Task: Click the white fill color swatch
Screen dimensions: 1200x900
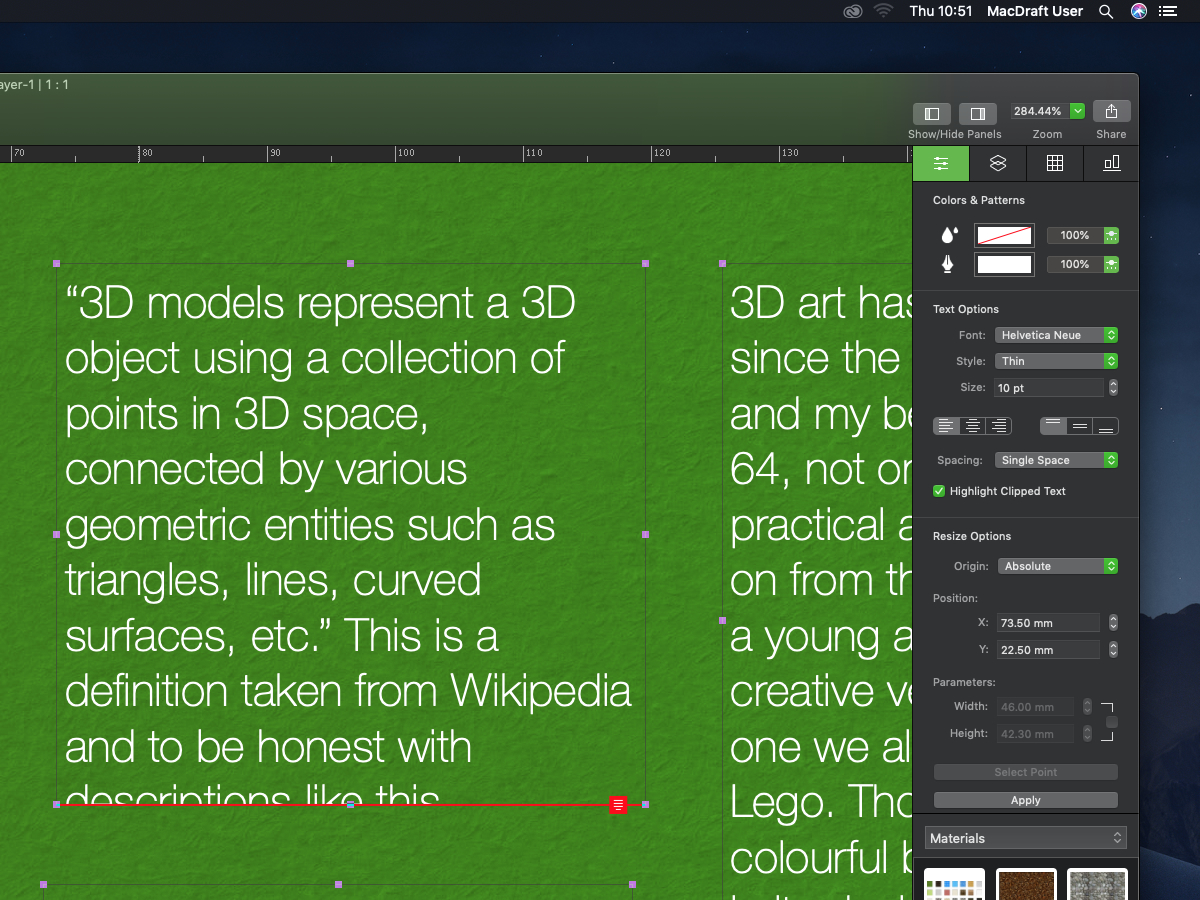Action: coord(1004,264)
